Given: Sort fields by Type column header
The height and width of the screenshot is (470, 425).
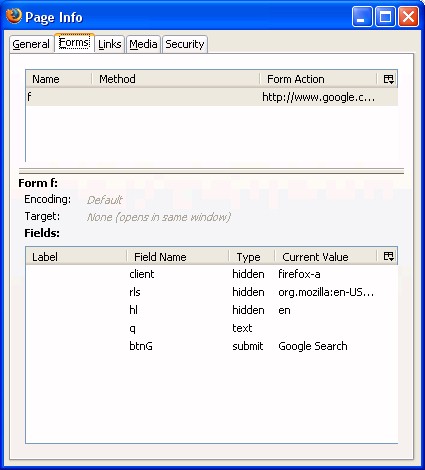Looking at the screenshot, I should (x=252, y=257).
